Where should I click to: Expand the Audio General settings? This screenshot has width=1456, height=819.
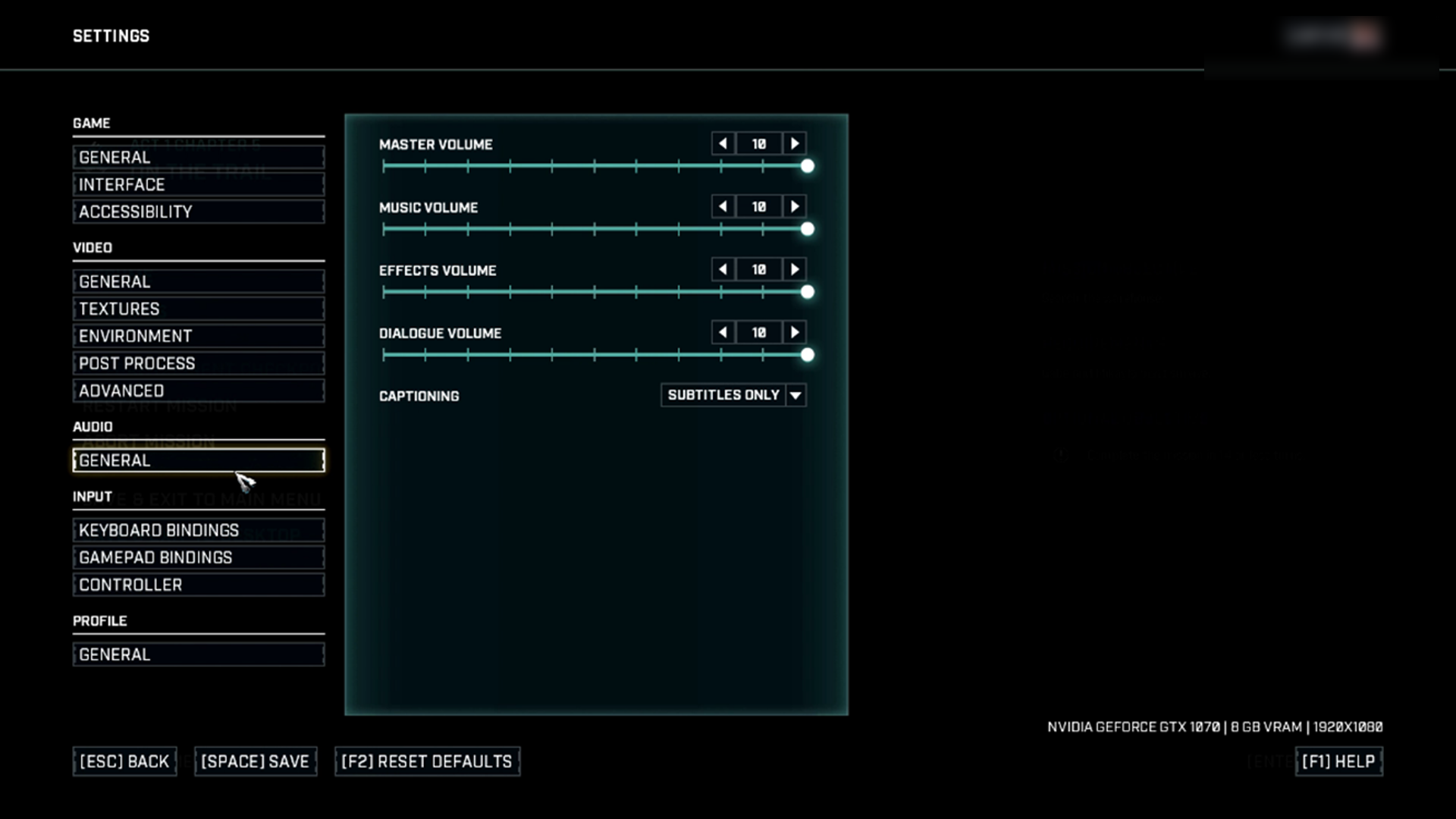click(198, 459)
